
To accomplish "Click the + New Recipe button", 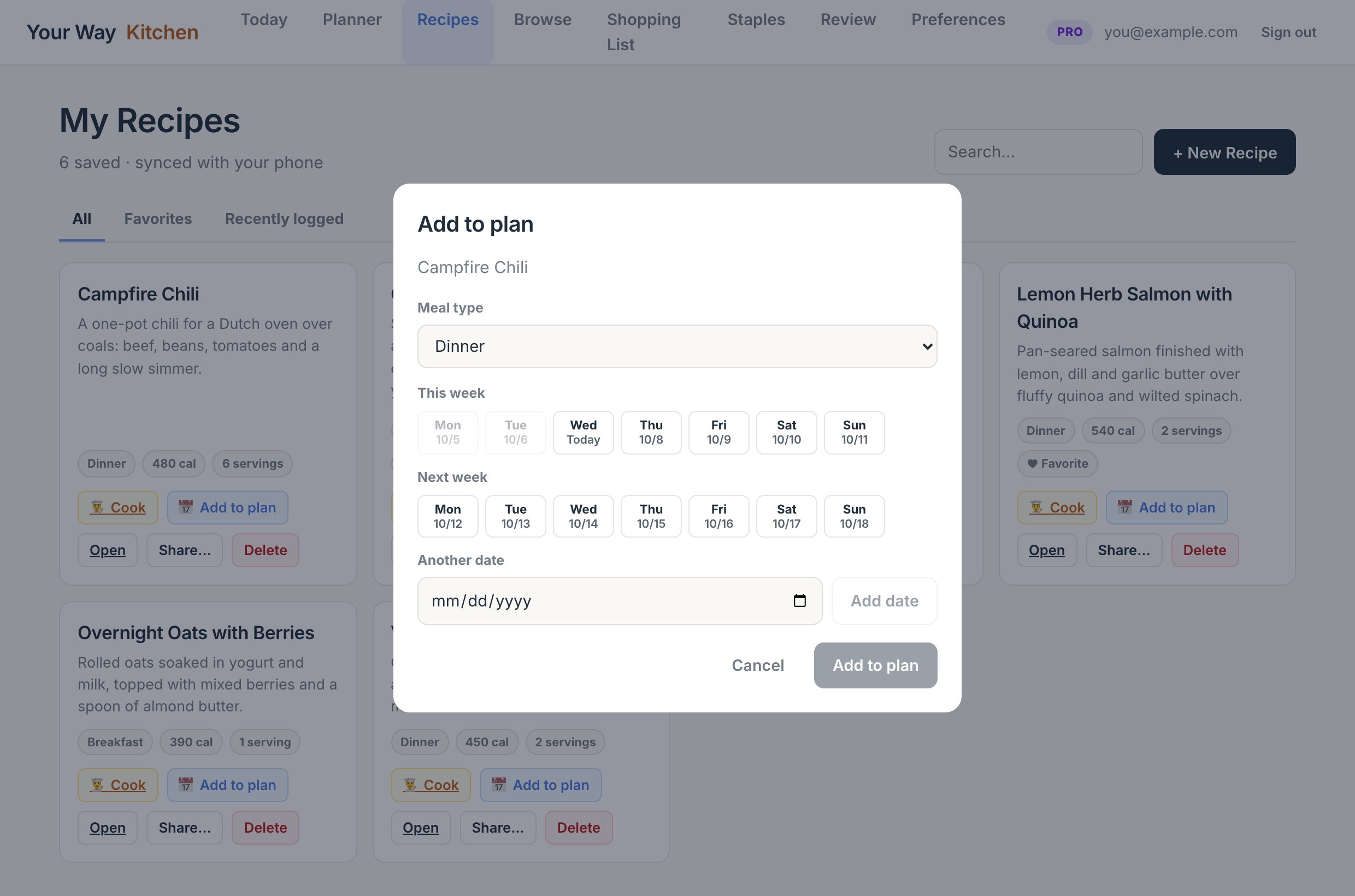I will pos(1224,152).
